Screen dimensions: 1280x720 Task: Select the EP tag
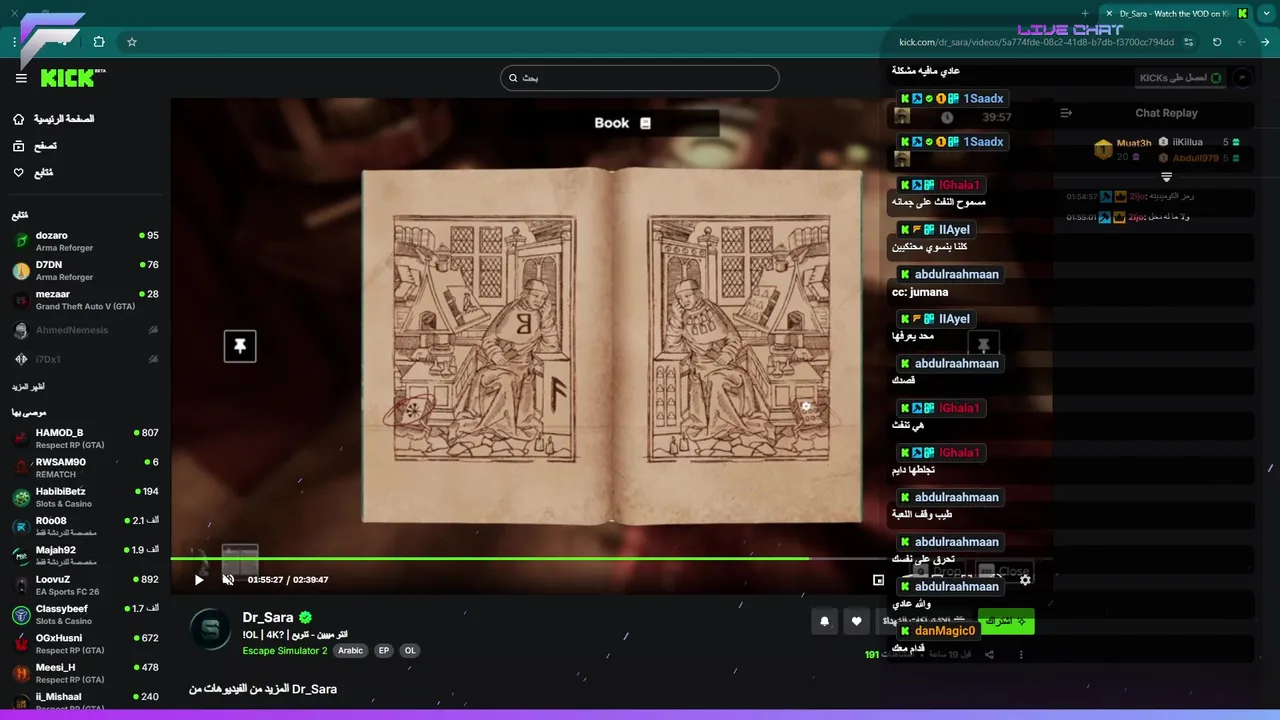click(x=384, y=651)
